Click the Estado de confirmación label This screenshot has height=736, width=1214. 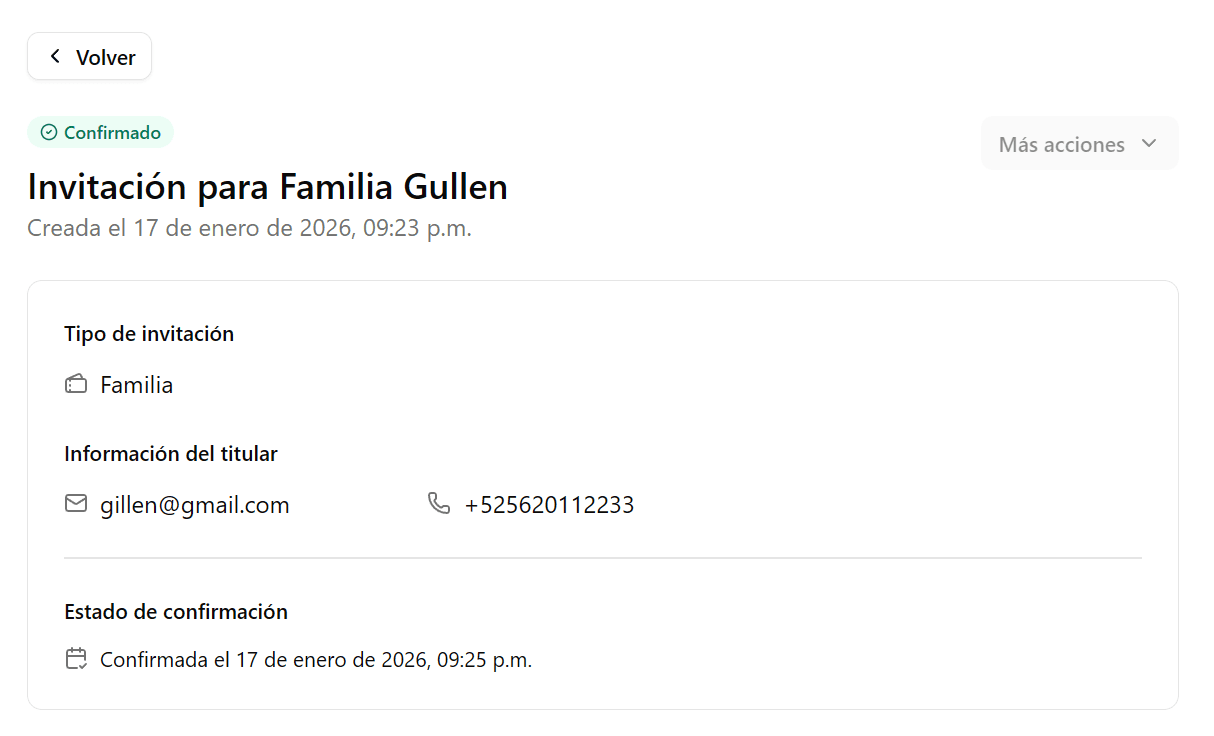tap(176, 612)
